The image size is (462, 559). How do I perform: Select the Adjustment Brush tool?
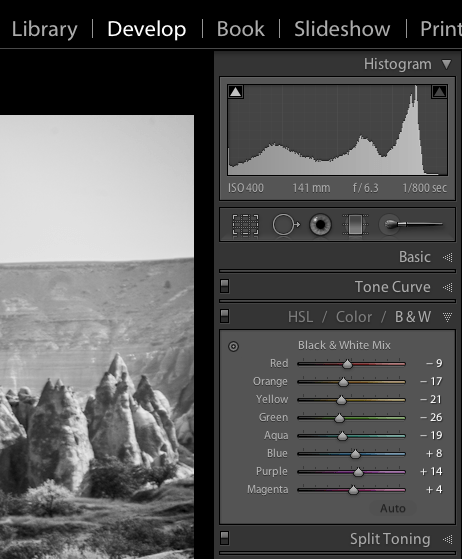click(411, 225)
